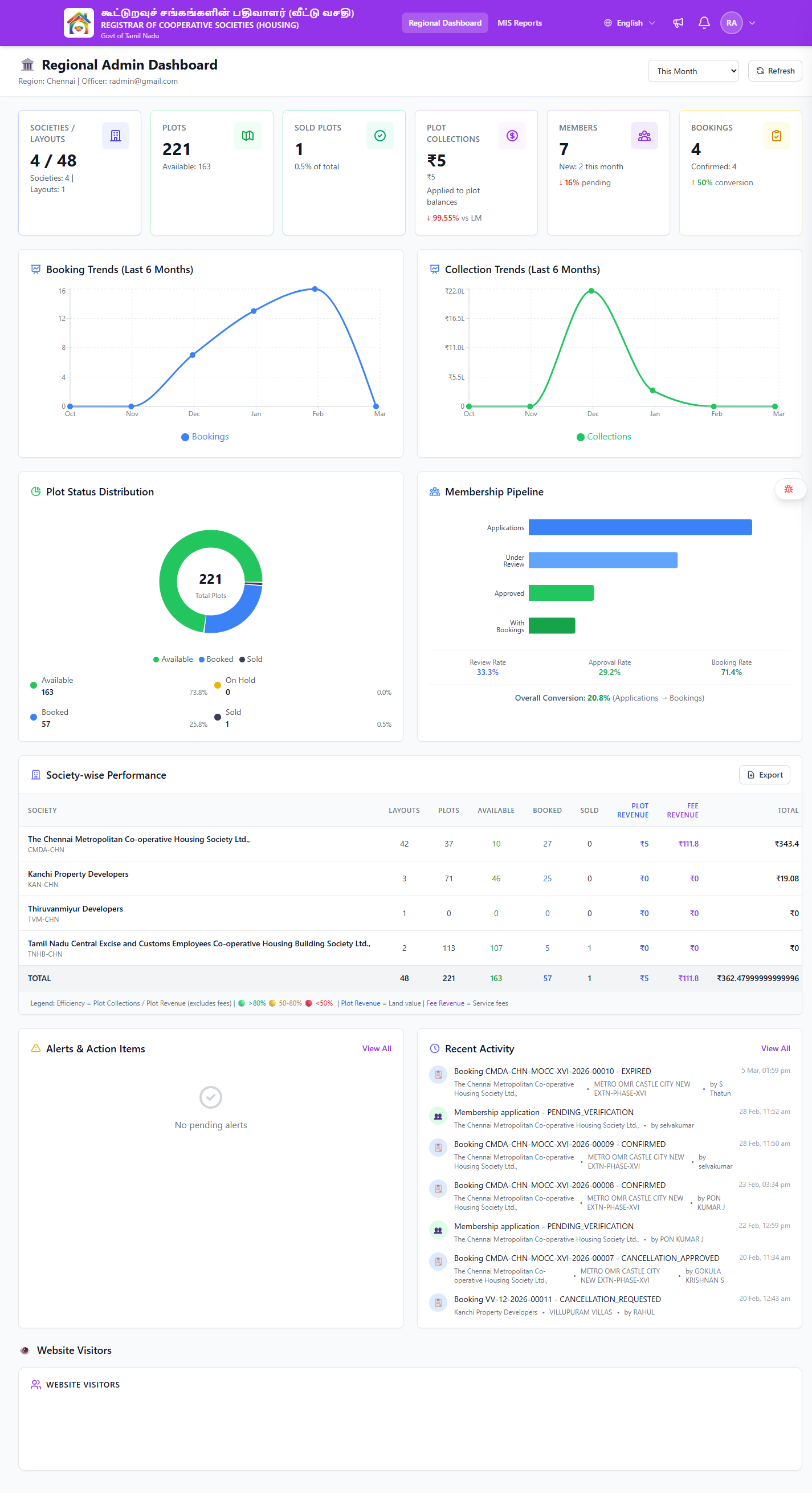Click Booking Trends chart icon
The image size is (812, 1493).
36,270
